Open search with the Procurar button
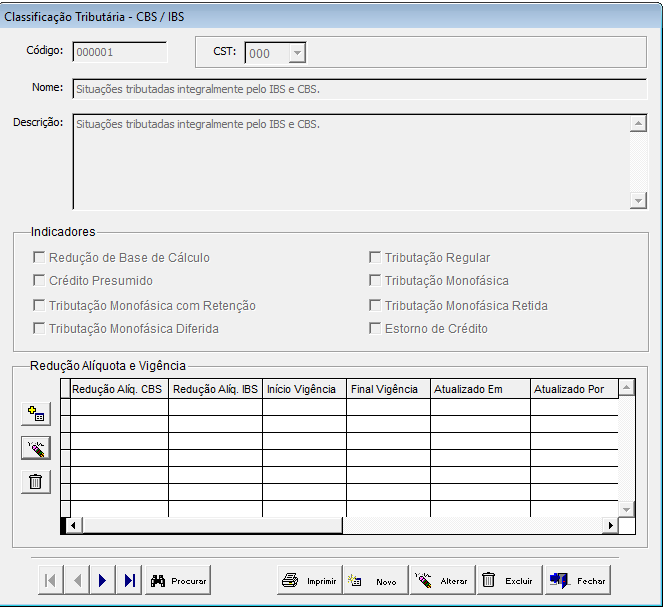Image resolution: width=667 pixels, height=611 pixels. pos(178,580)
